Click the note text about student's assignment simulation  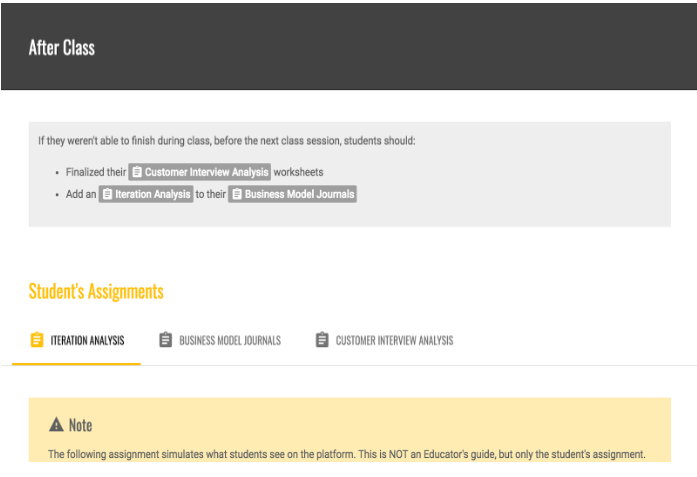(x=346, y=454)
